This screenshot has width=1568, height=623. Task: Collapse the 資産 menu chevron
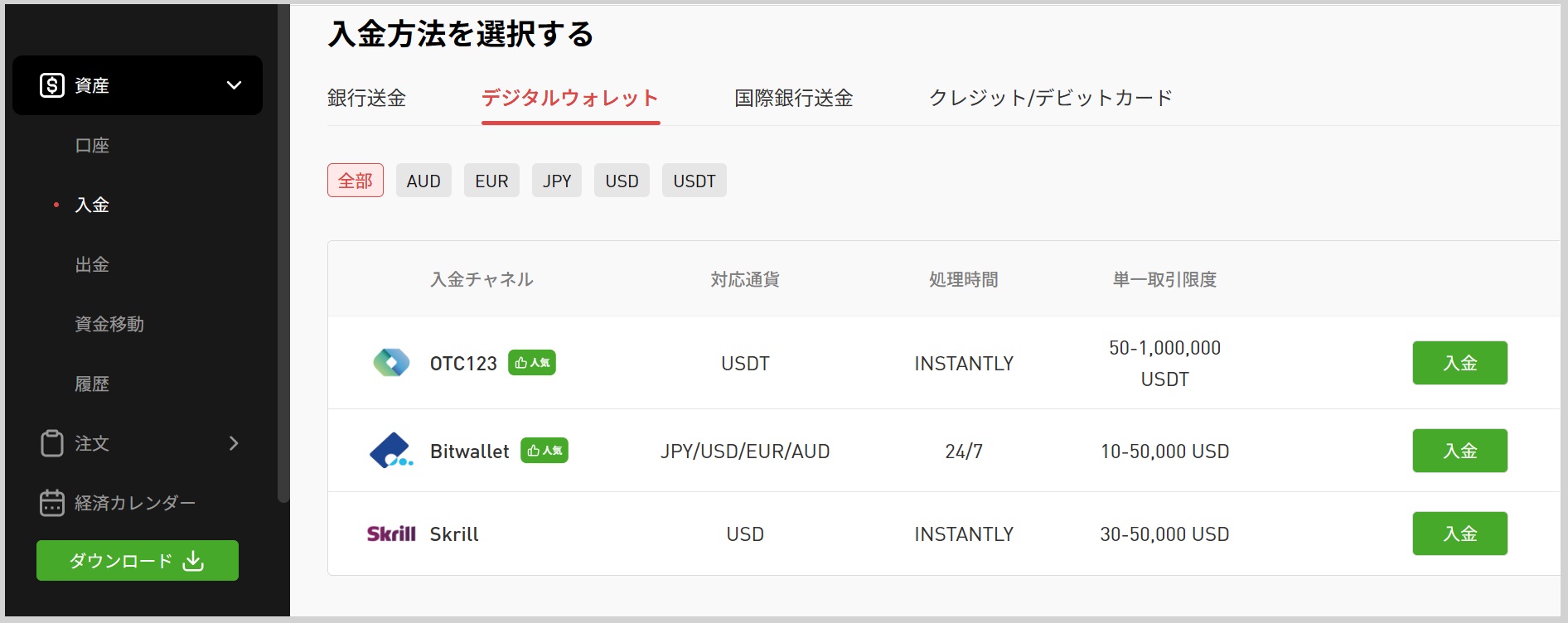tap(235, 85)
